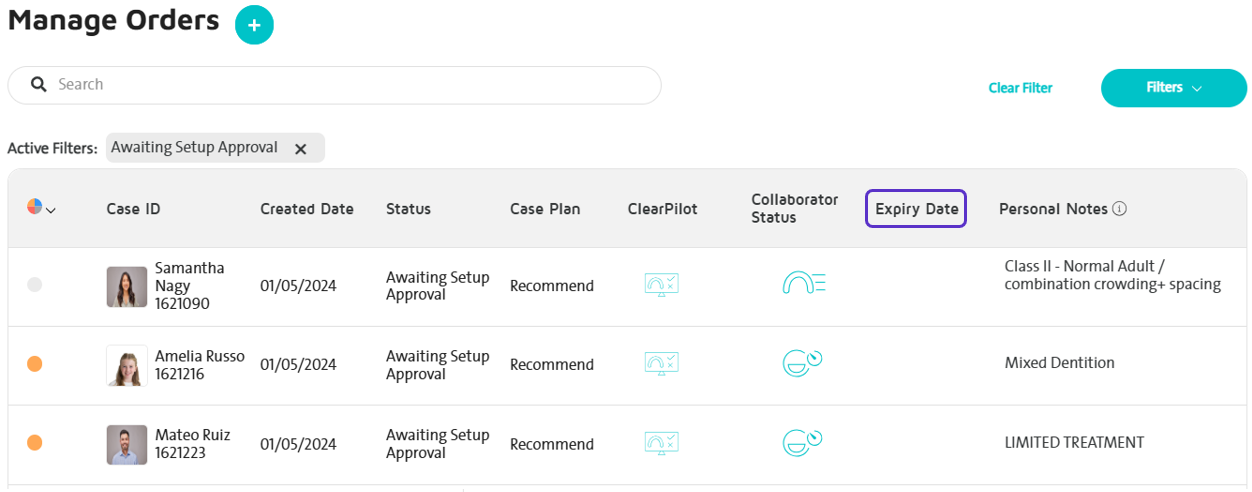Open Samantha Nagy's profile photo thumbnail

click(x=127, y=287)
